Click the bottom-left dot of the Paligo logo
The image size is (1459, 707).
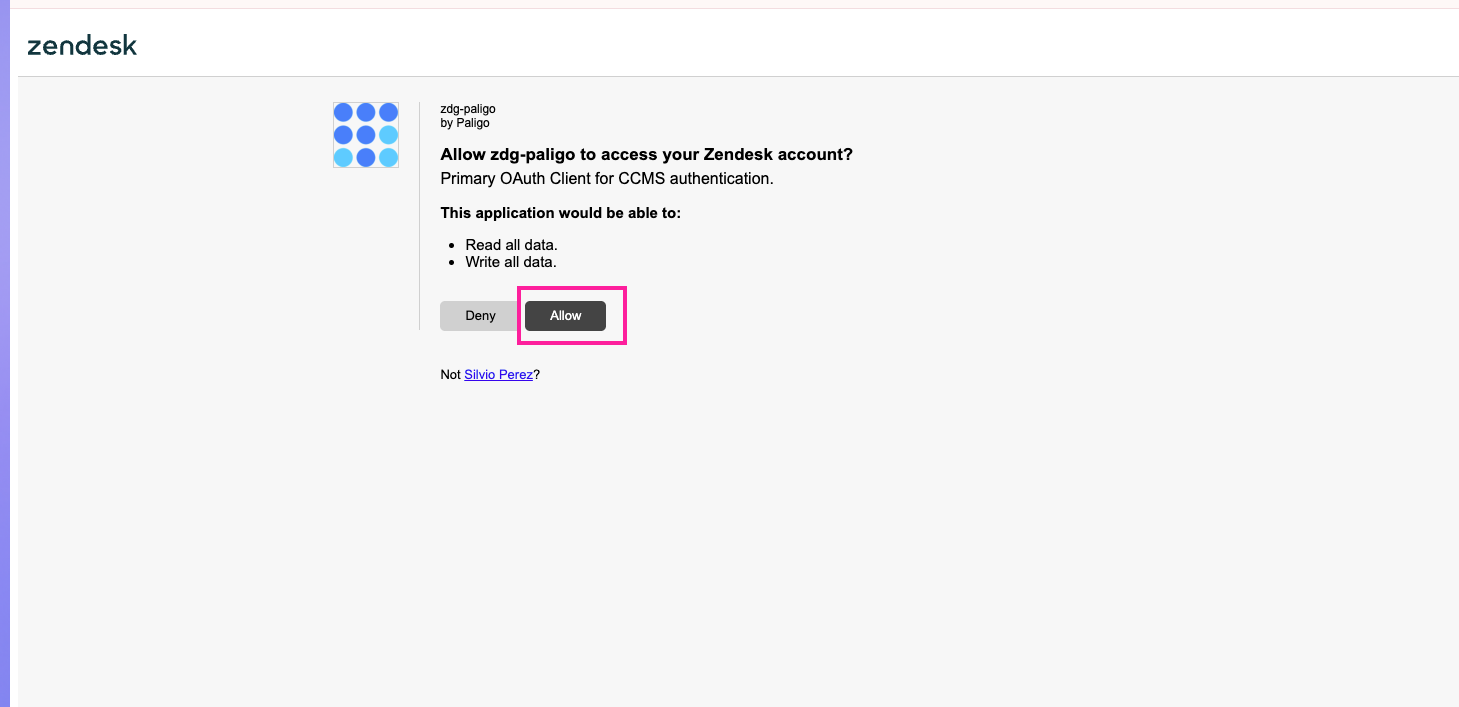(342, 157)
